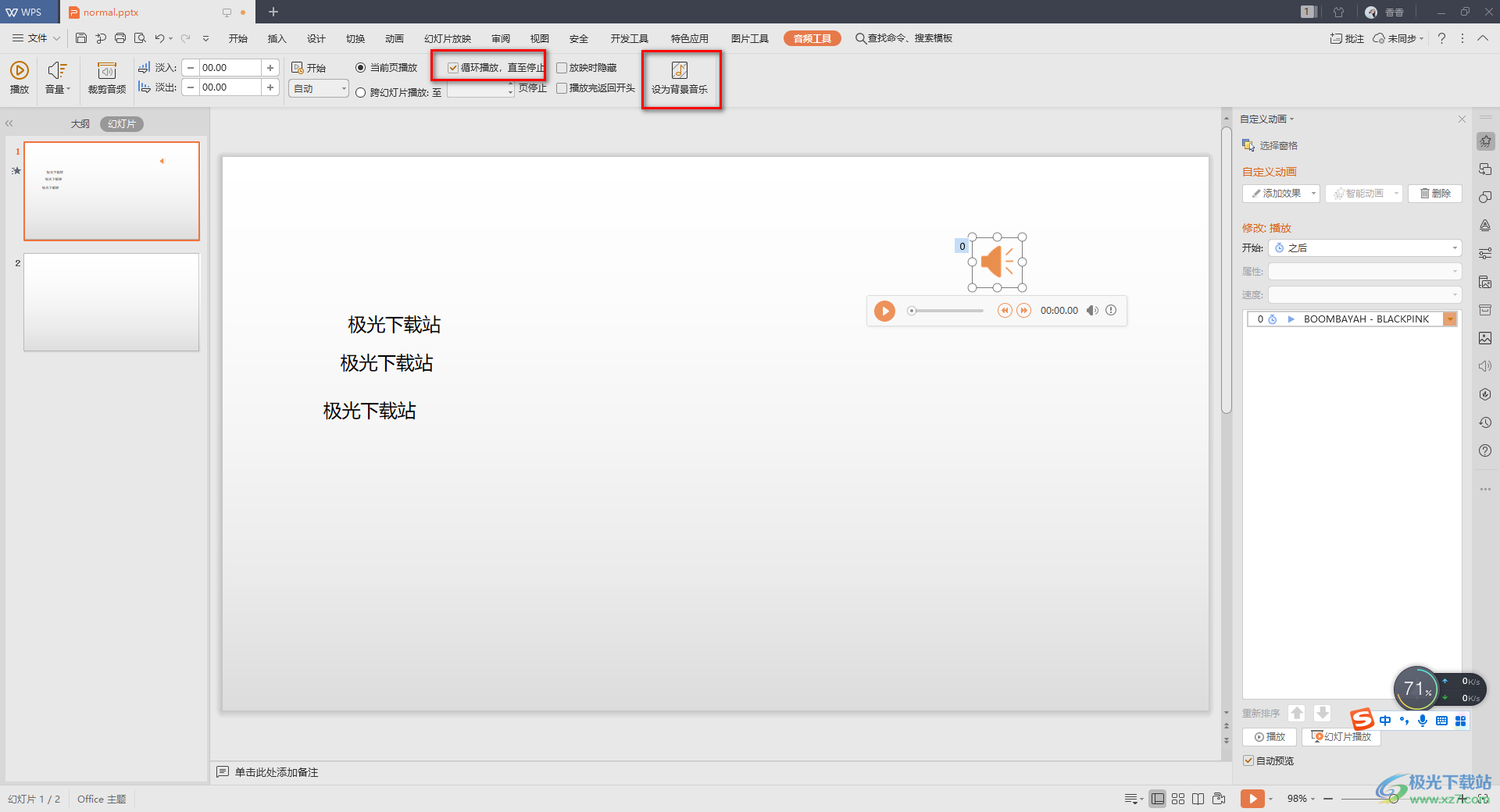Toggle Auto preview (自动预览) checkbox
The image size is (1500, 812).
tap(1248, 760)
